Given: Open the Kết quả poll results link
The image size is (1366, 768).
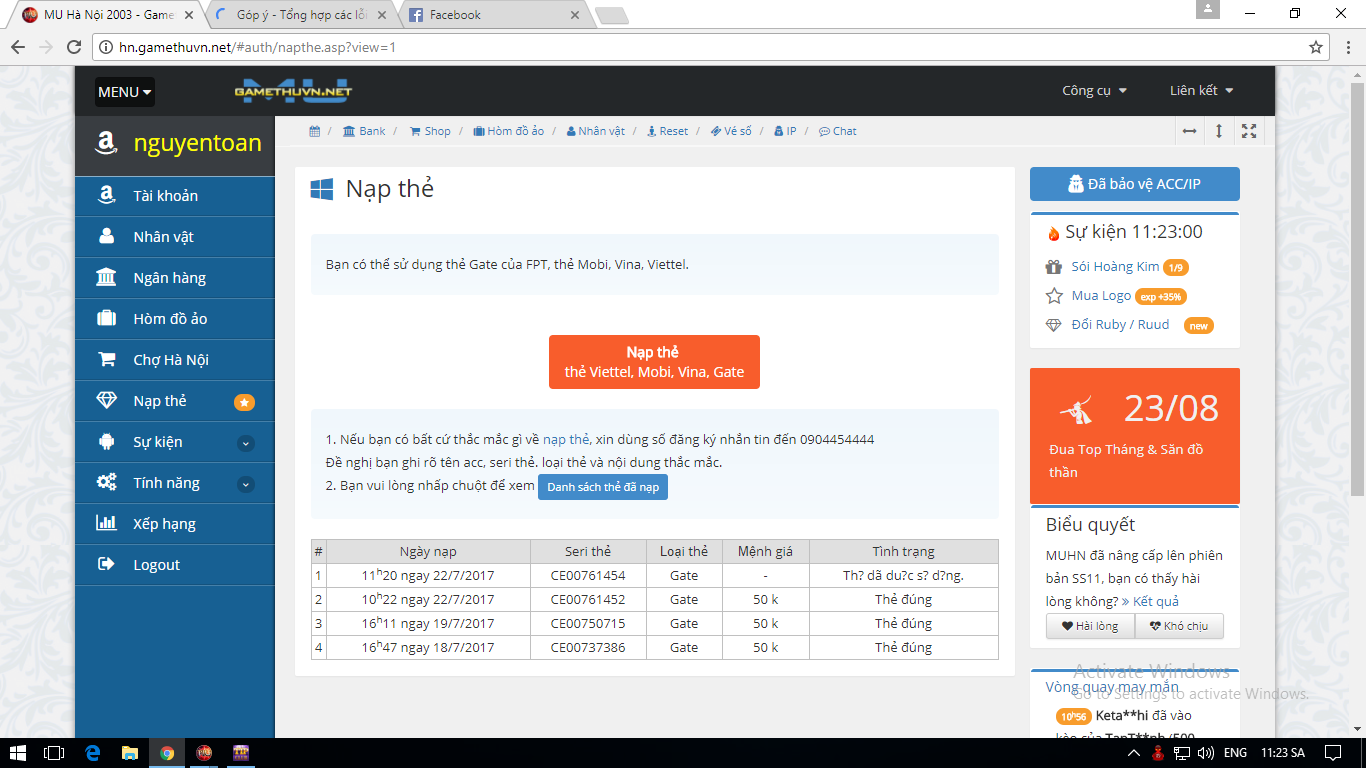Looking at the screenshot, I should 1150,601.
